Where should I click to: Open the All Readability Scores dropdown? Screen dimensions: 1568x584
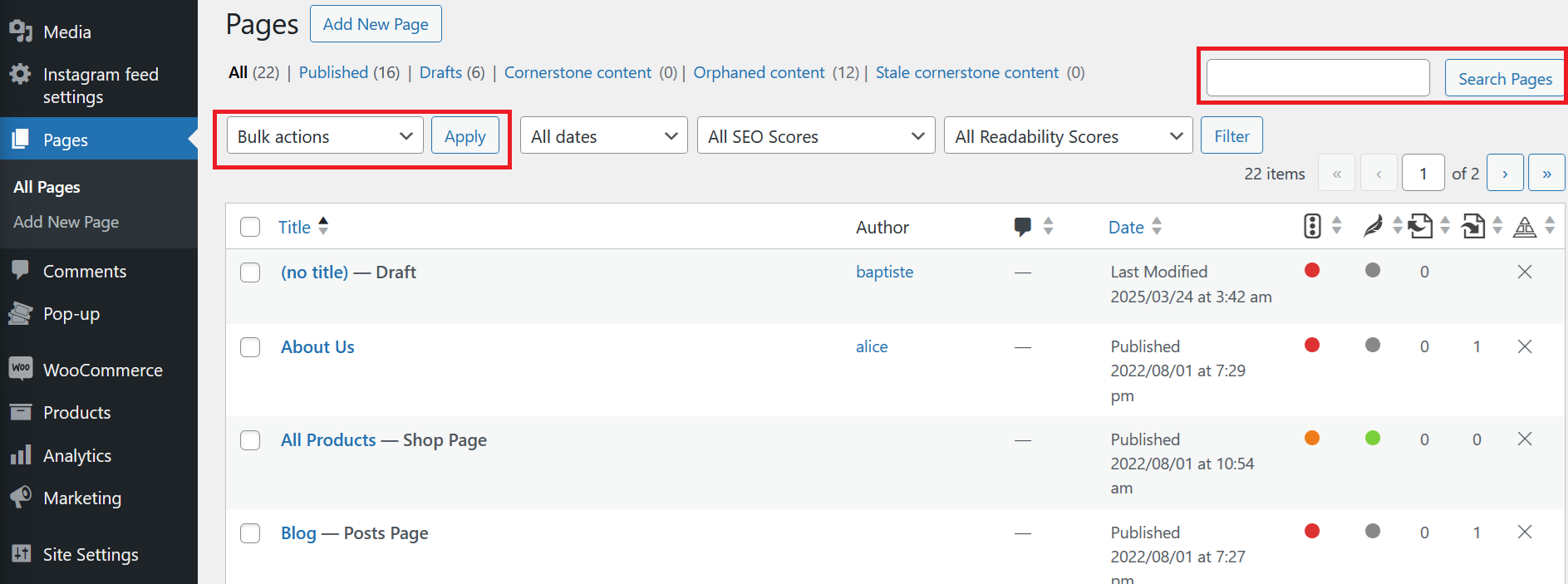[x=1069, y=136]
